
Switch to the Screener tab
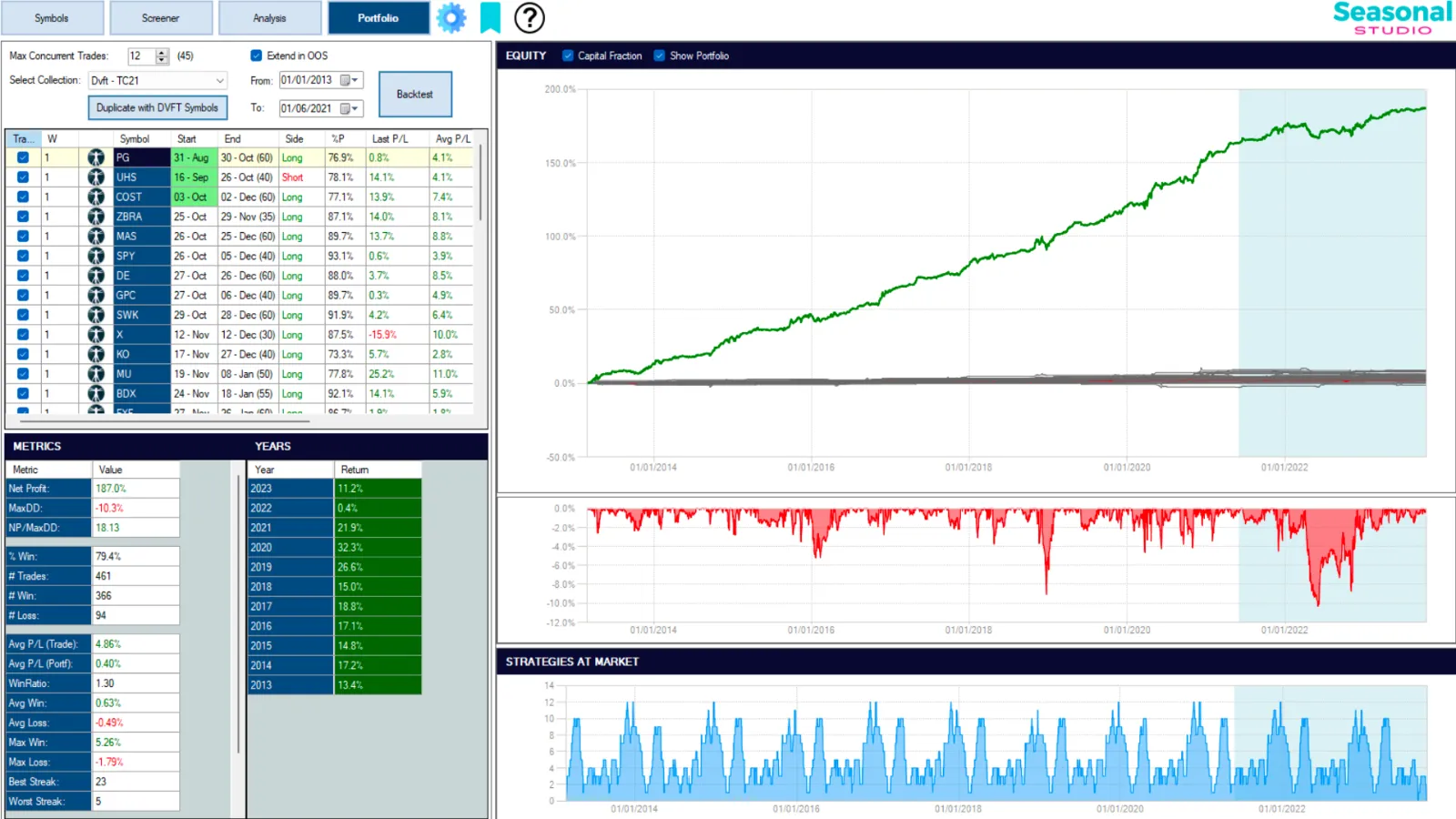(160, 18)
